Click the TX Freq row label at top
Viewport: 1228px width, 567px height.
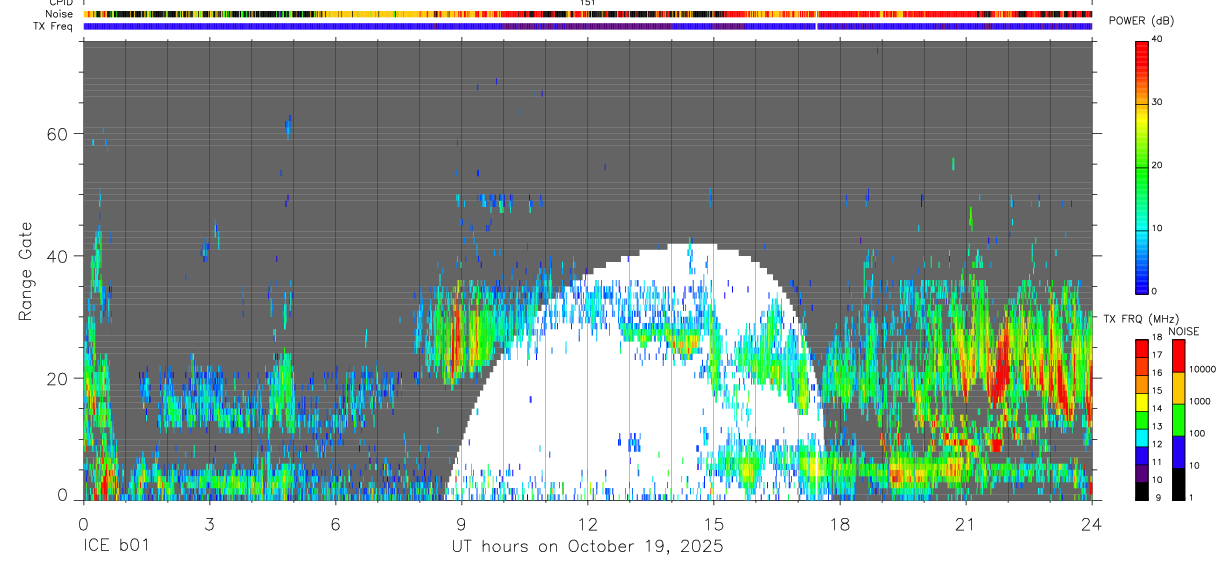(x=54, y=26)
